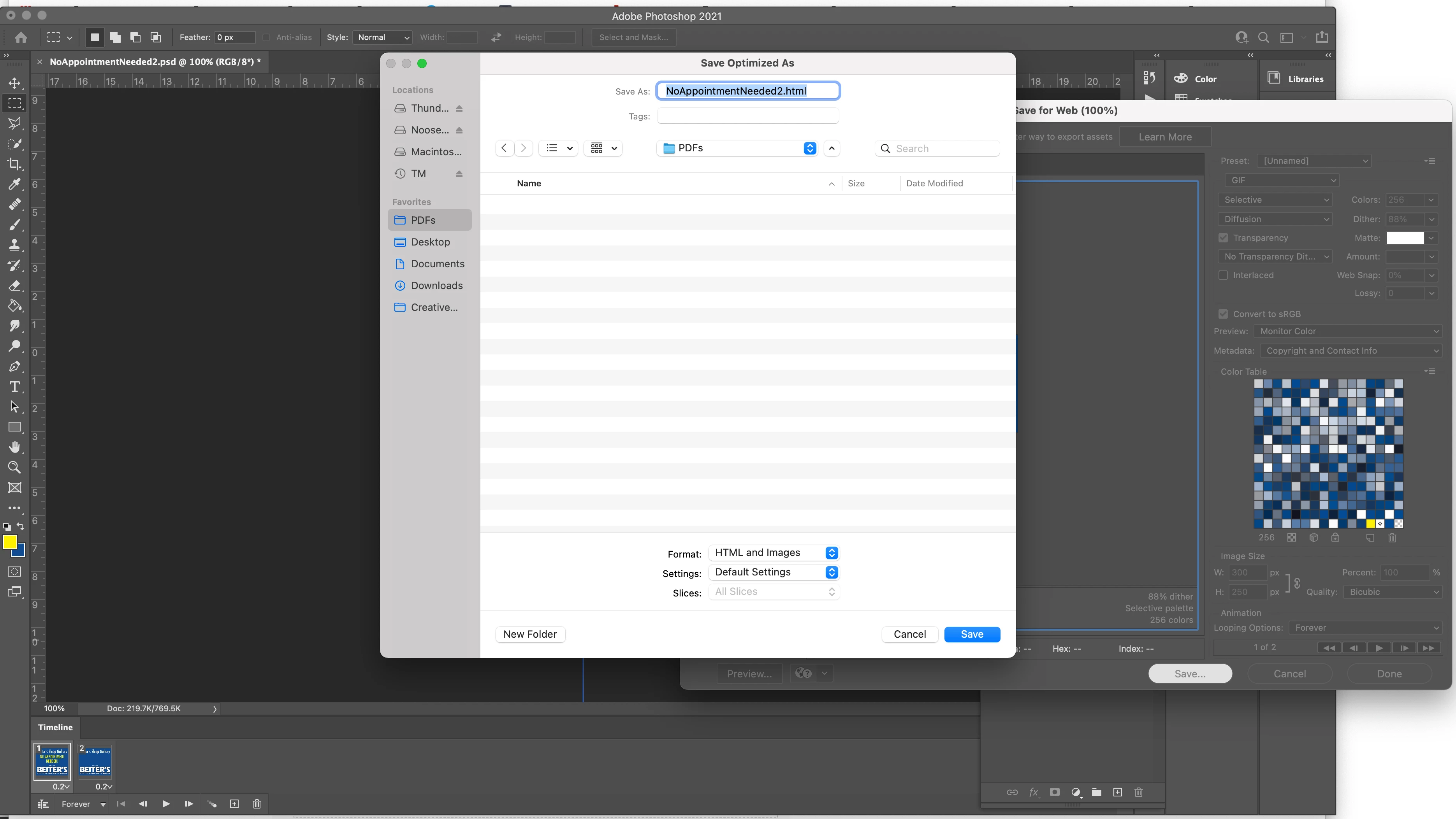Click the Eyedropper tool
The height and width of the screenshot is (819, 1456).
pos(15,184)
